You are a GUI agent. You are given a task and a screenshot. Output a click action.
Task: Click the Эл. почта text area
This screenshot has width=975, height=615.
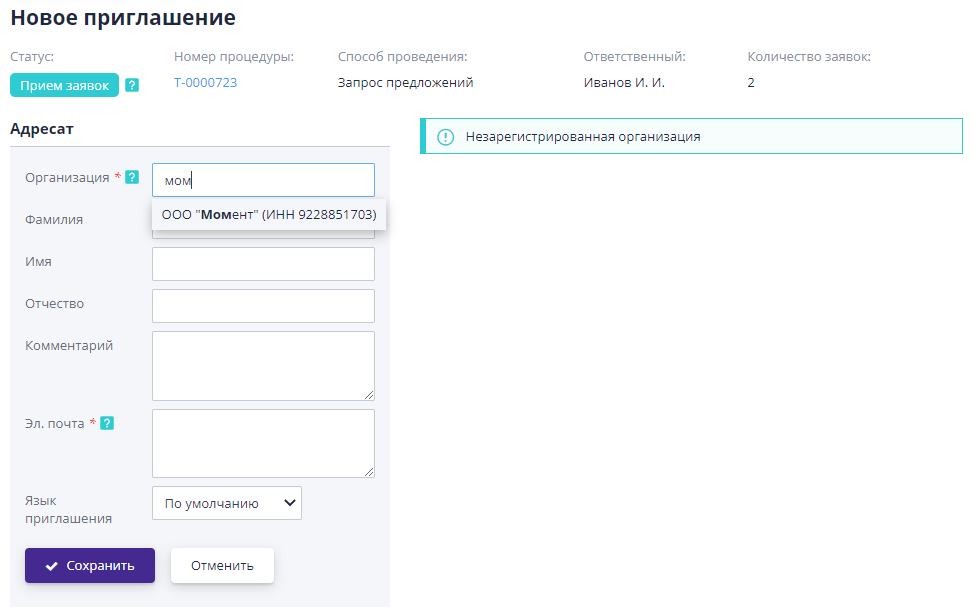click(263, 443)
